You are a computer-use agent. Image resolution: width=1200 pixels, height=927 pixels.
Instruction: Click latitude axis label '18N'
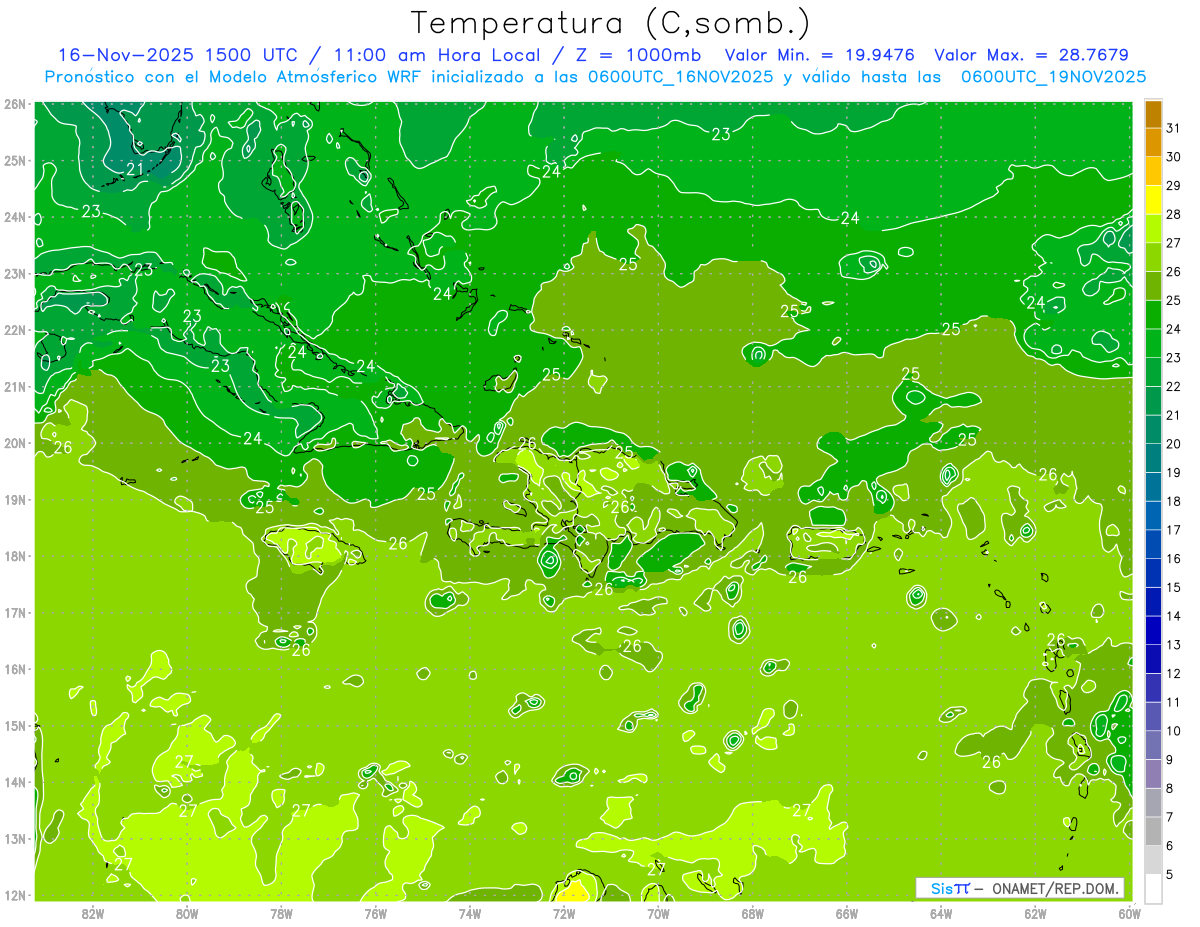click(x=15, y=556)
